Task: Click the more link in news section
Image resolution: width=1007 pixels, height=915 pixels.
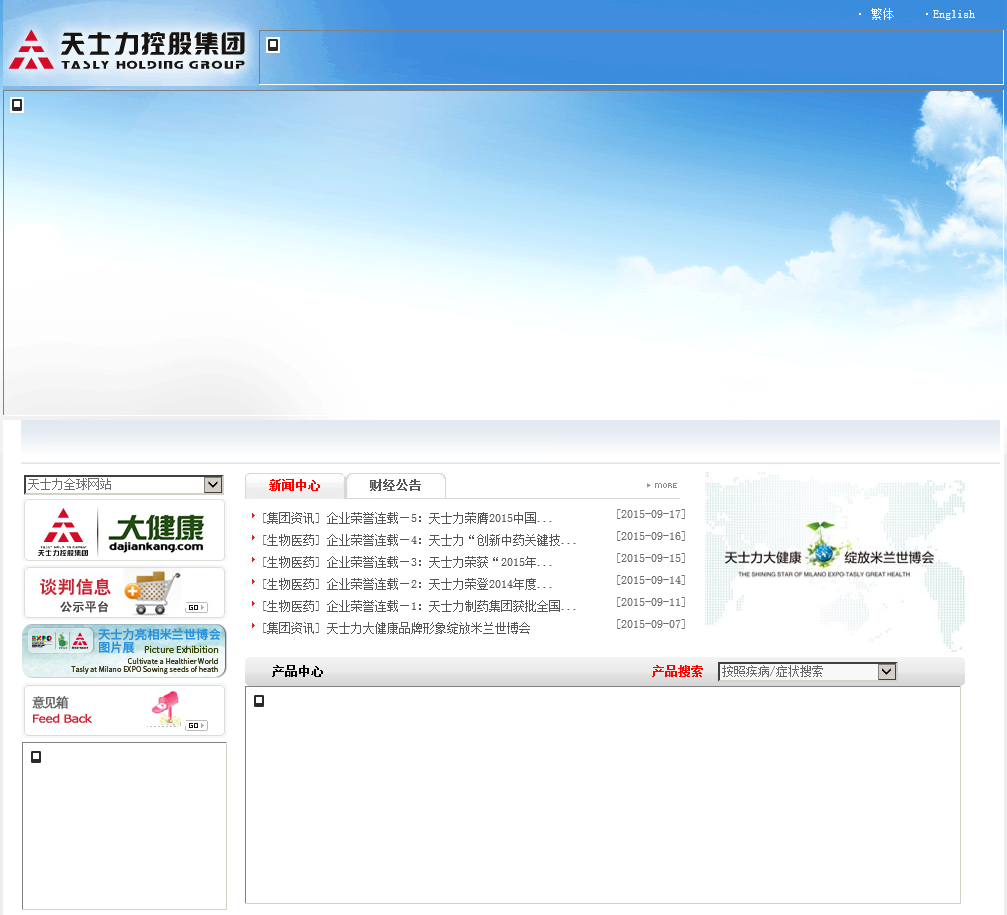Action: (x=661, y=485)
